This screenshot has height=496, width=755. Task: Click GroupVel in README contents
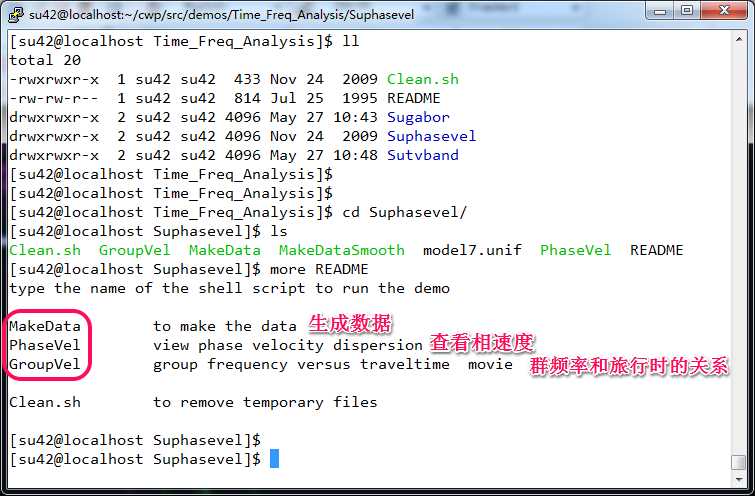coord(45,365)
